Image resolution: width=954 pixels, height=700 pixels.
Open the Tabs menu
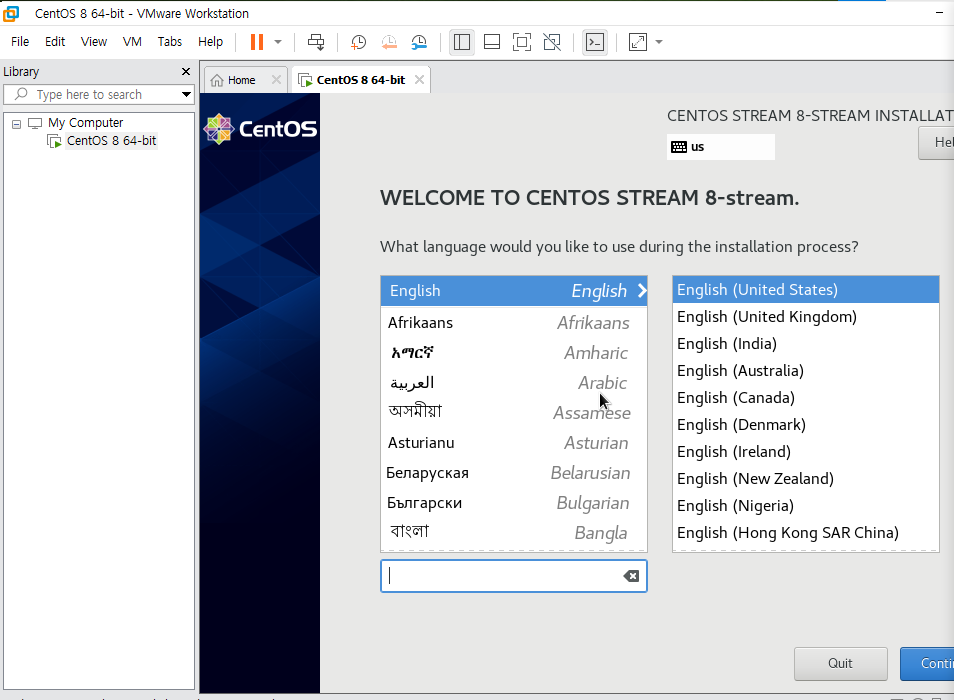(170, 41)
